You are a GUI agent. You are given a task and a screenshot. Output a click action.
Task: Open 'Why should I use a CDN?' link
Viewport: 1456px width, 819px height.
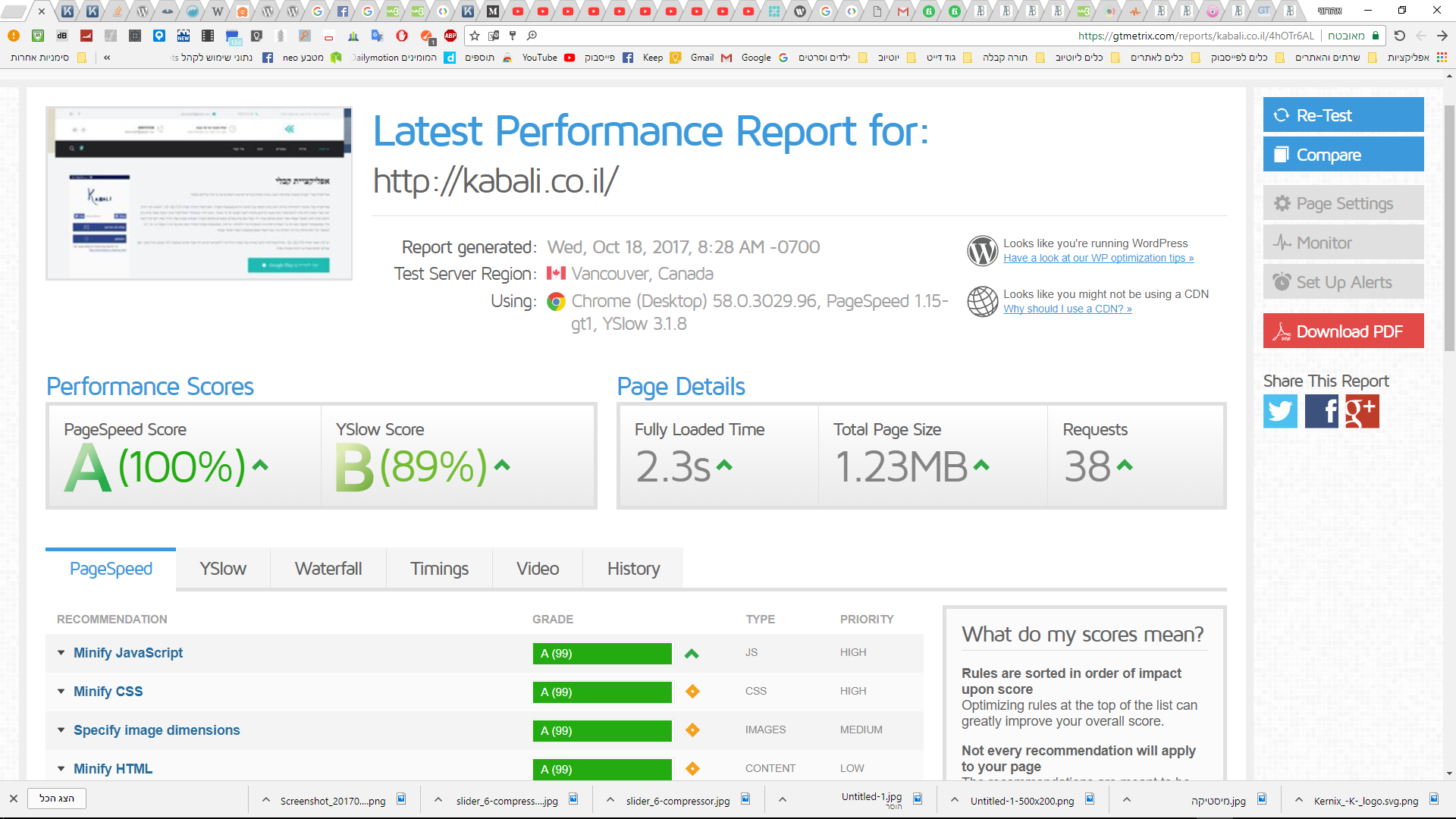point(1067,309)
